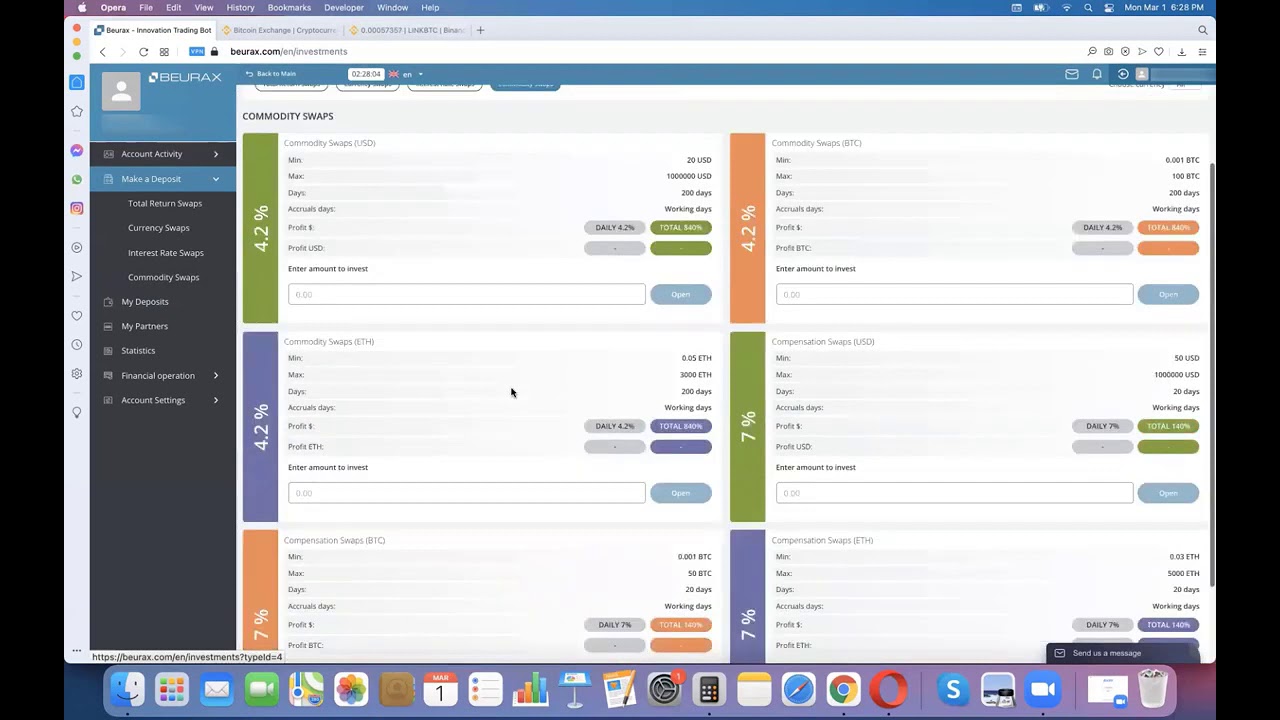
Task: Focus amount field for Commodity Swaps (USD)
Action: pyautogui.click(x=467, y=294)
